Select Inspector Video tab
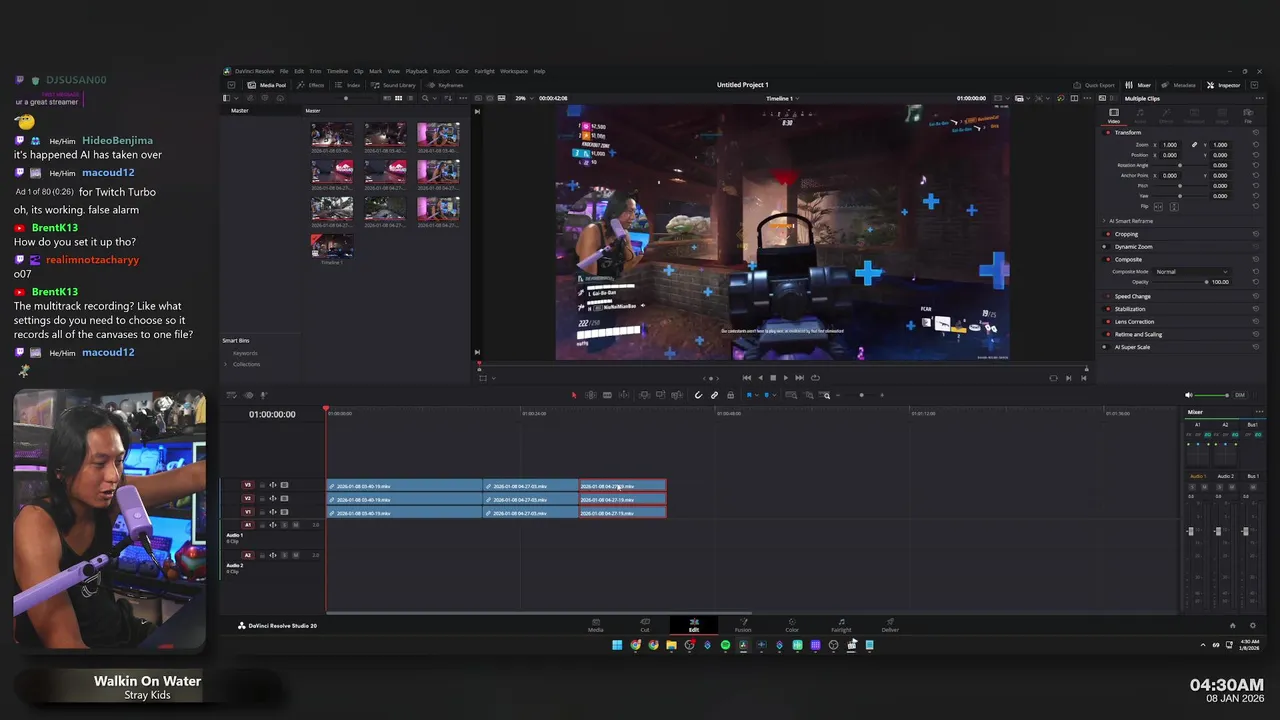 (1114, 115)
